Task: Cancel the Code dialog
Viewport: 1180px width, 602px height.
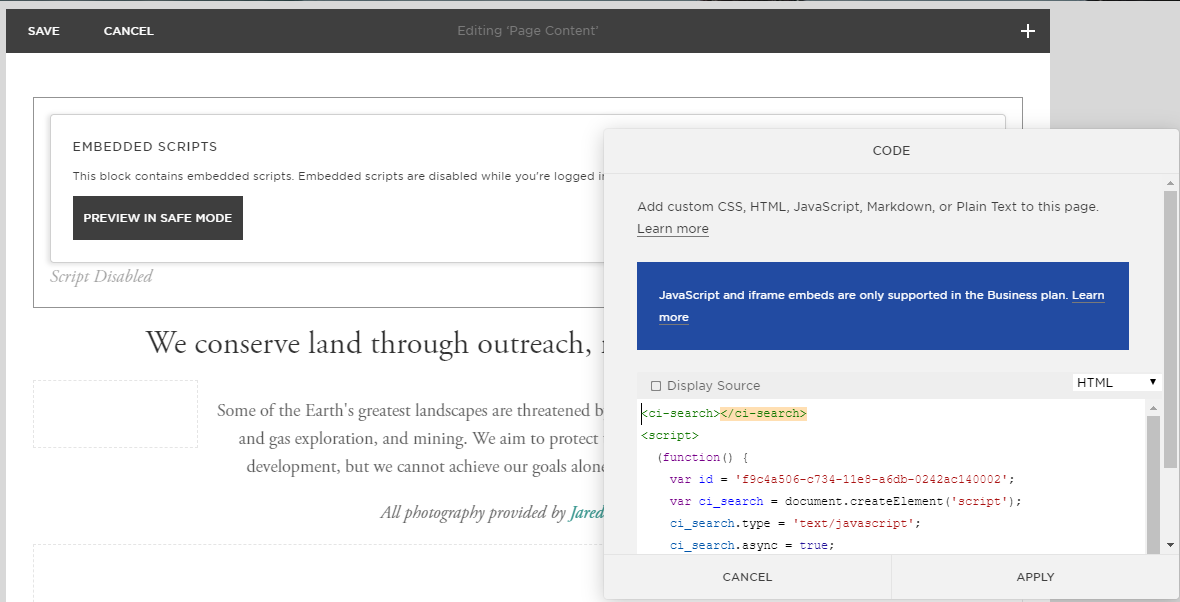Action: 747,577
